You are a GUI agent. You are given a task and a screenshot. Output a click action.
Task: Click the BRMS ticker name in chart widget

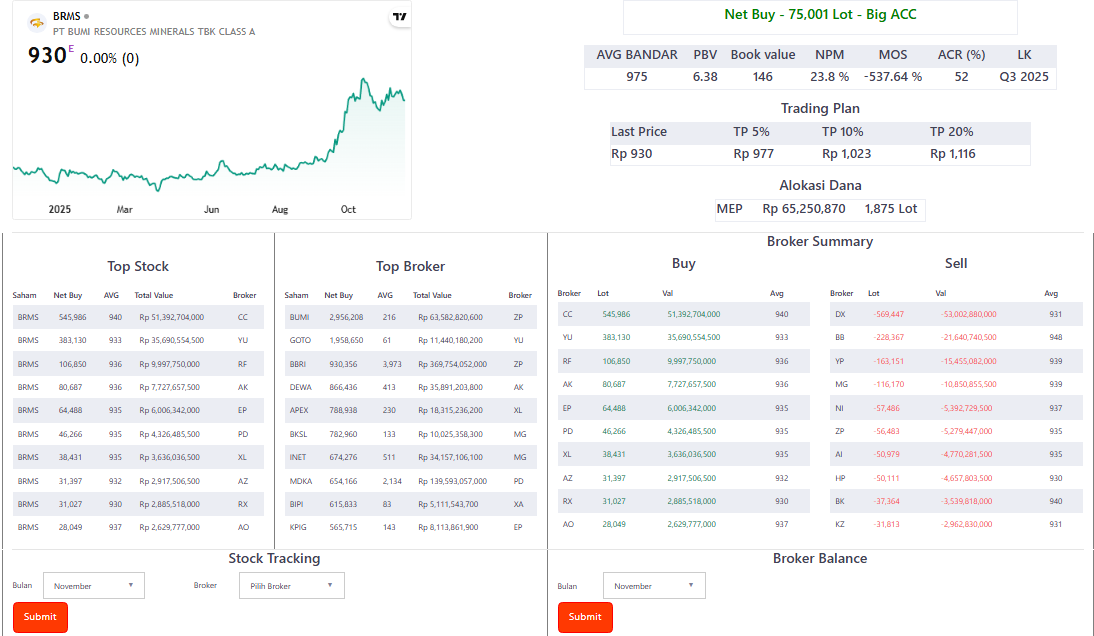point(66,17)
